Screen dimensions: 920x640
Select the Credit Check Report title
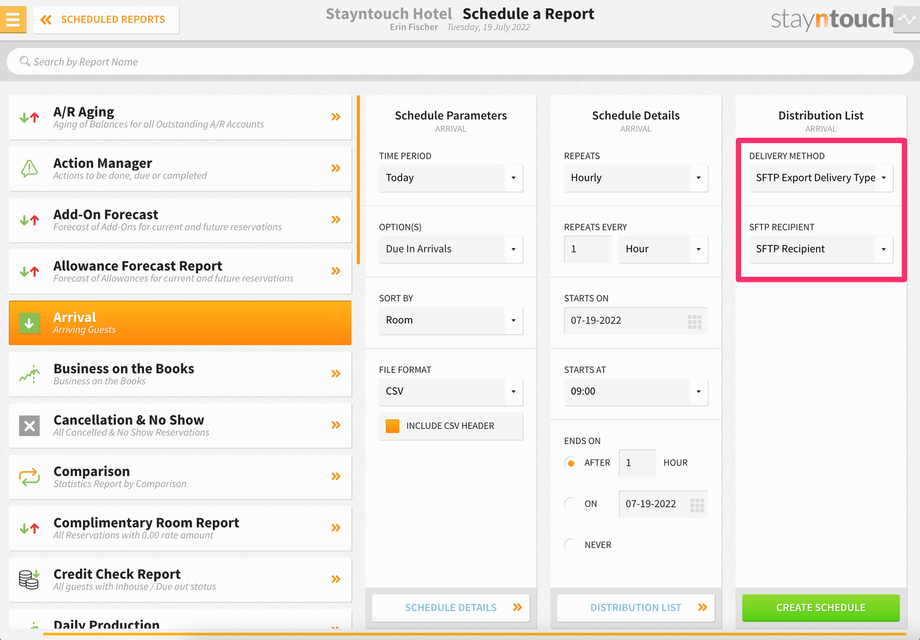click(x=117, y=574)
